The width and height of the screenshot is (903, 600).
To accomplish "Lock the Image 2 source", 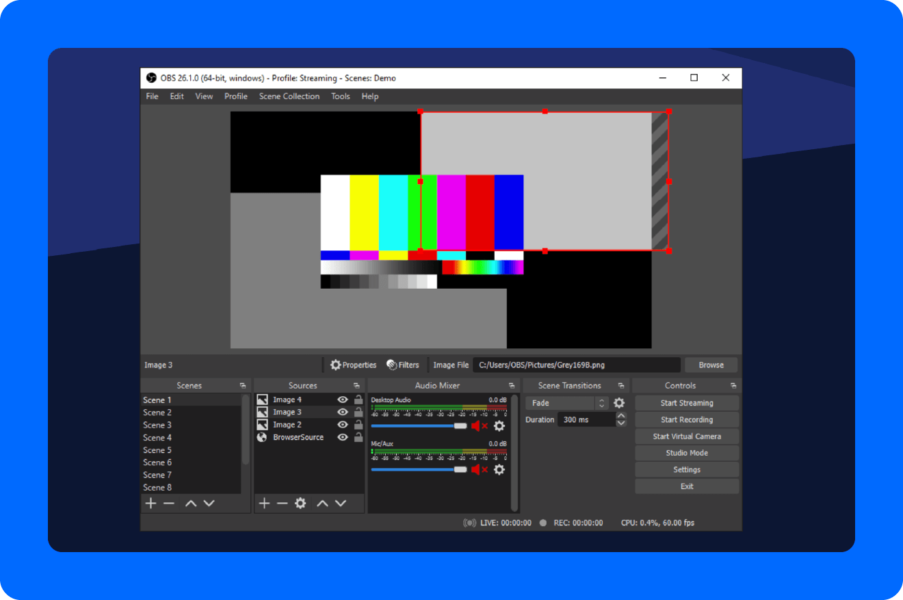I will (x=357, y=425).
